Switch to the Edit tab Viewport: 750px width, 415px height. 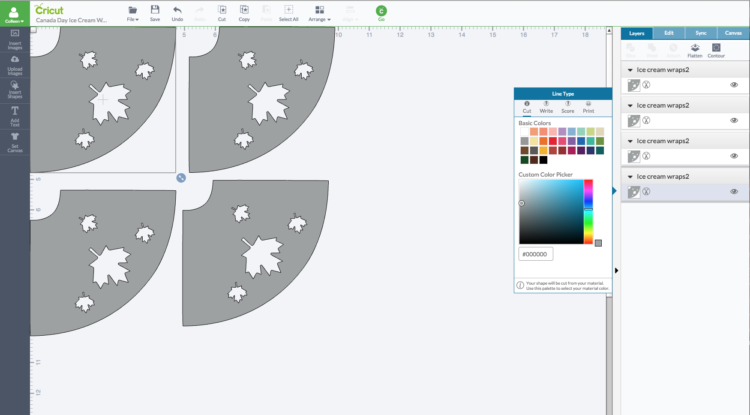[669, 33]
